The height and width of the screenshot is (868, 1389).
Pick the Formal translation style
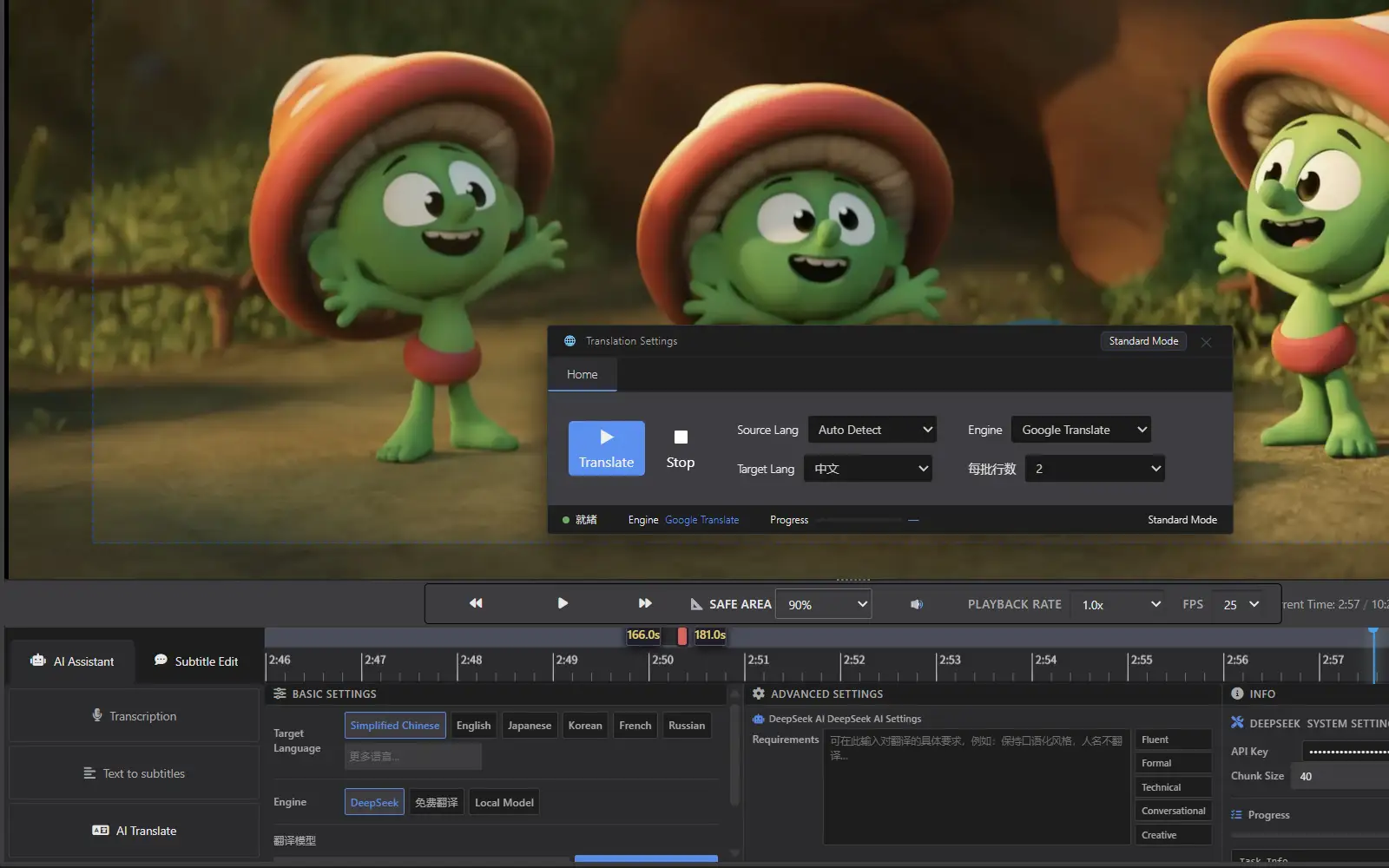point(1174,763)
